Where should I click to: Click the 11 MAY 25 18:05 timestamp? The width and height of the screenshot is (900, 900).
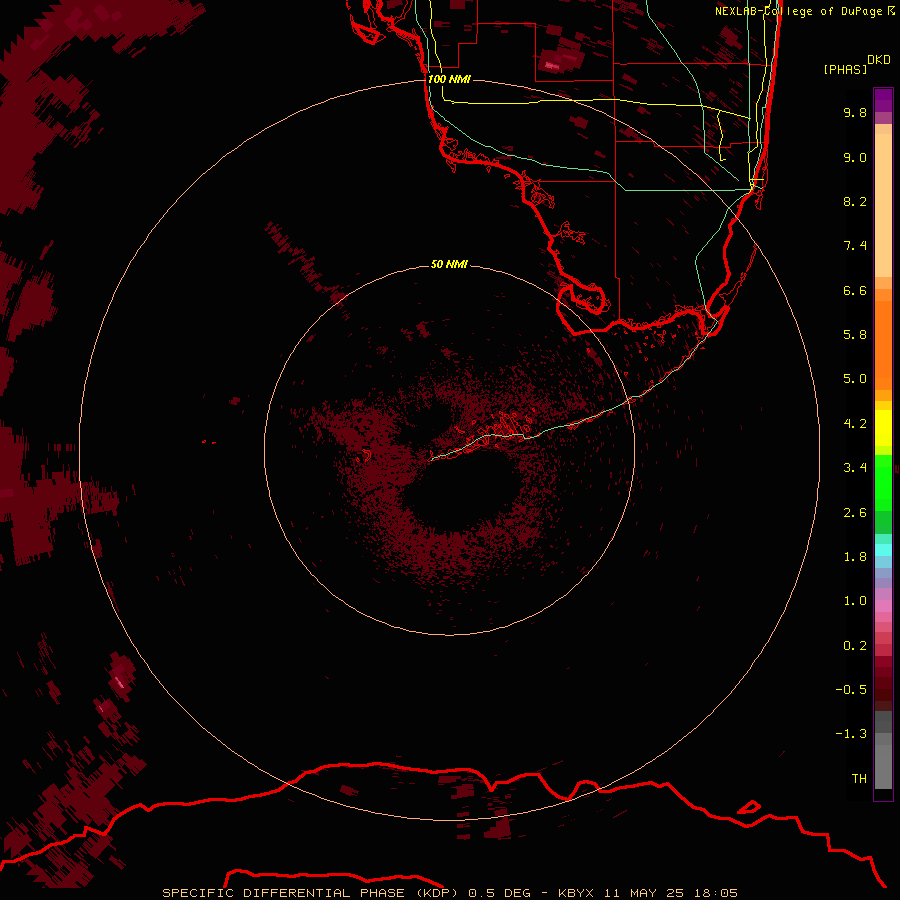670,893
